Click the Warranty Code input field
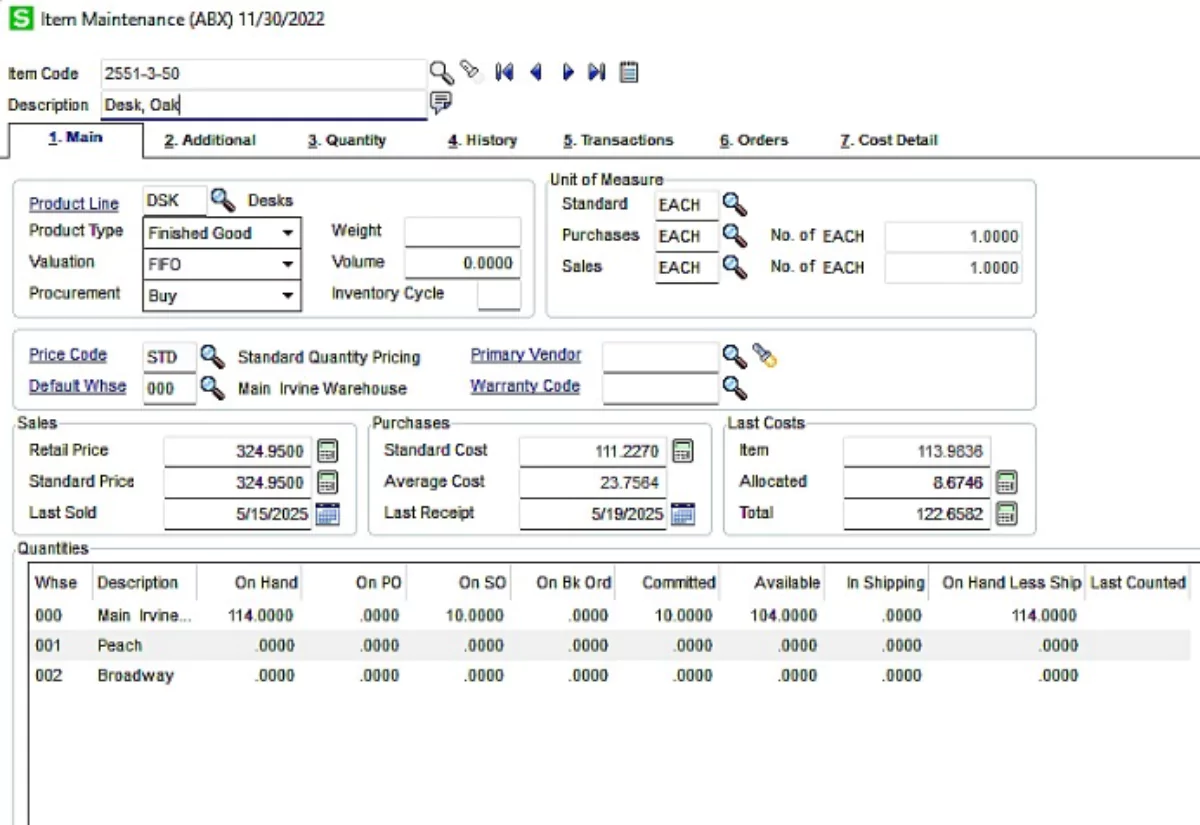Screen dimensions: 1200x825 (661, 387)
